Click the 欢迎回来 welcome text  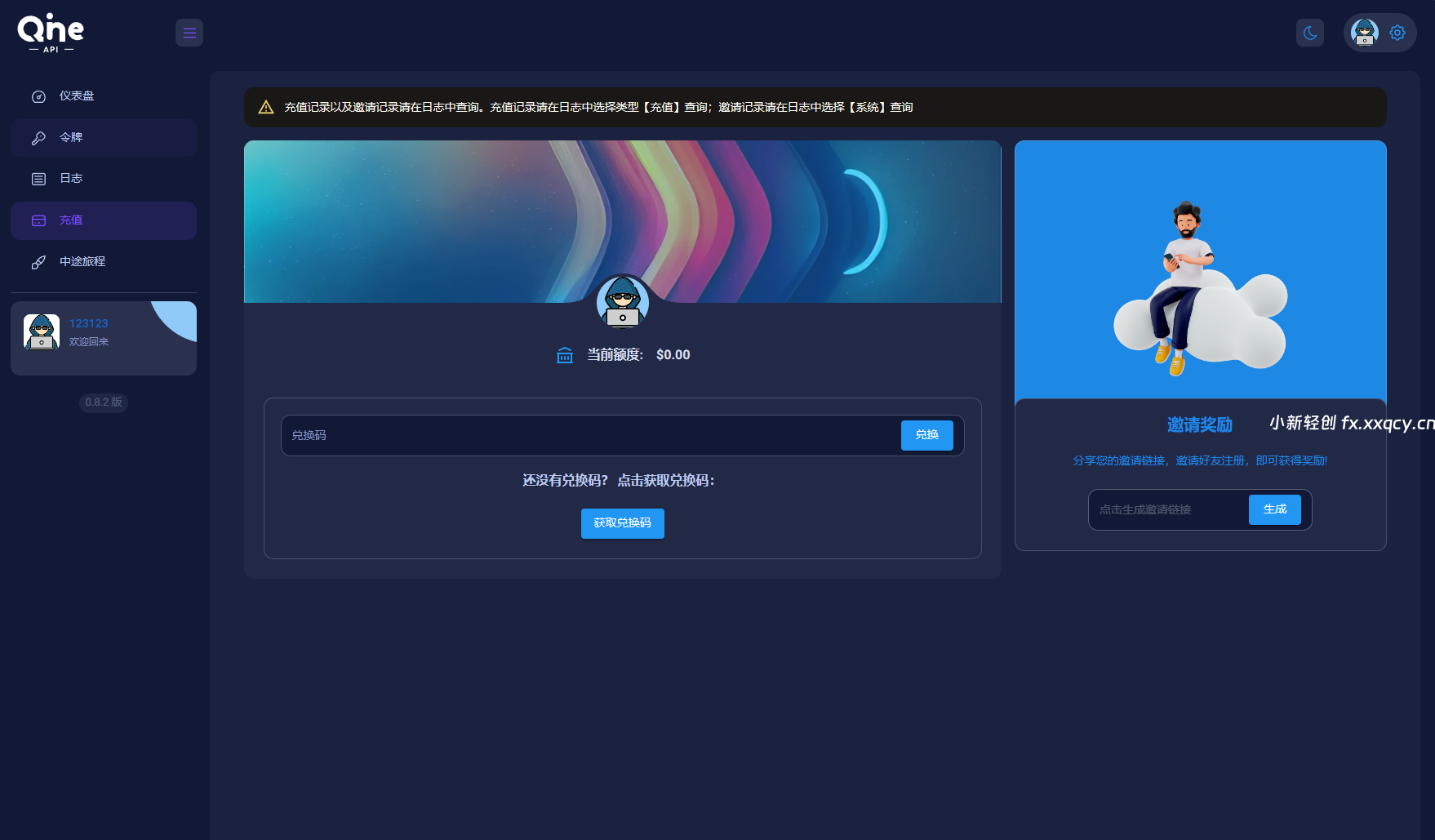(x=89, y=342)
